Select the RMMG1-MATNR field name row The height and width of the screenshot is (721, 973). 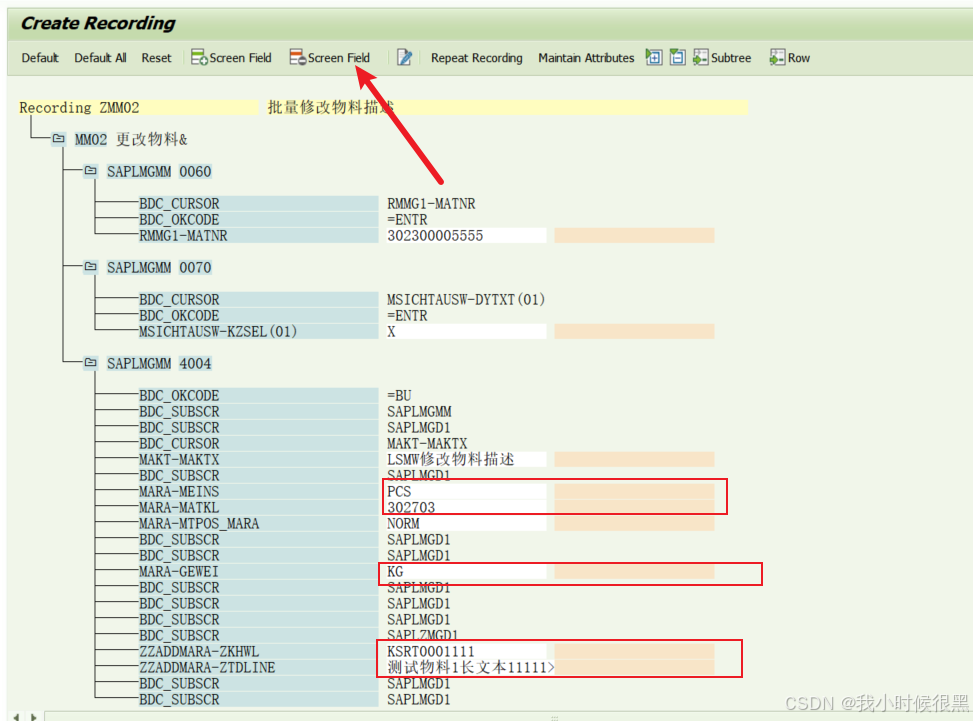pyautogui.click(x=258, y=236)
